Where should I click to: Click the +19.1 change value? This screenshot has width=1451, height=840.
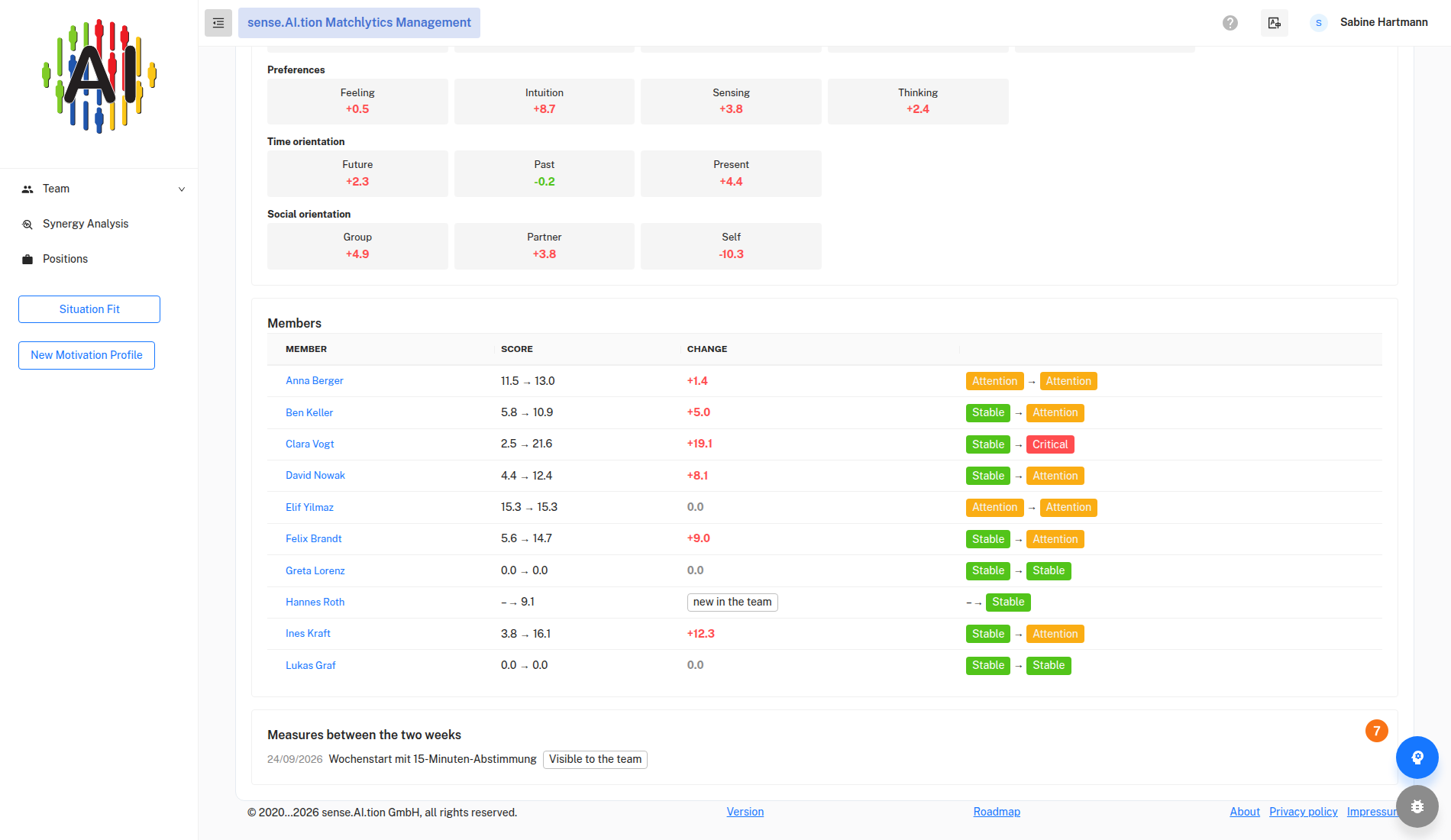tap(700, 444)
